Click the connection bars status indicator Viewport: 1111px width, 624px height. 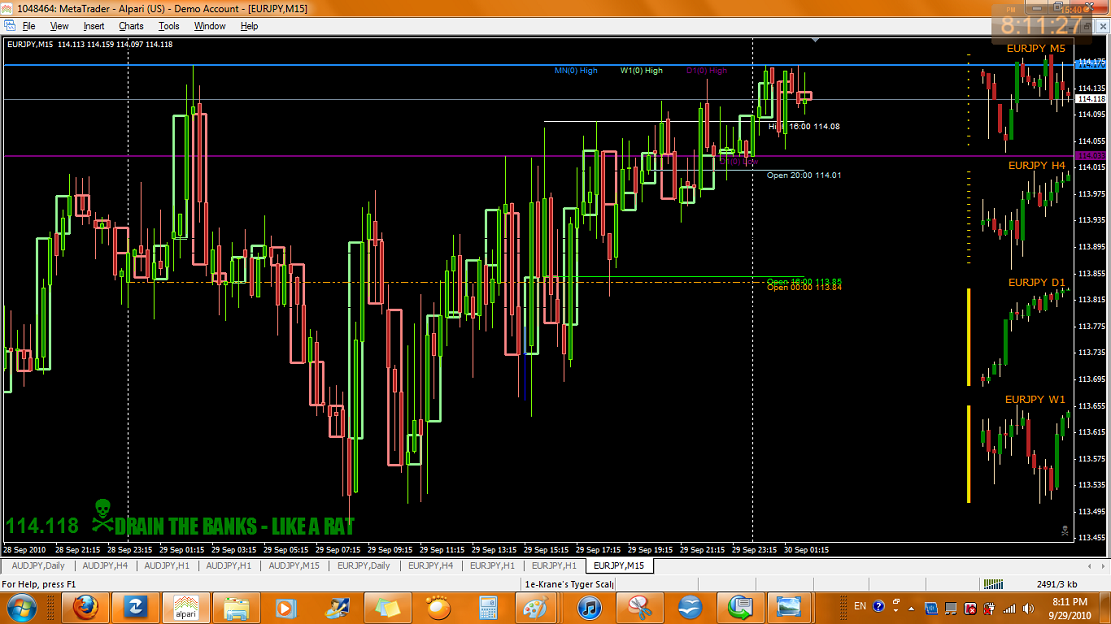click(x=993, y=584)
